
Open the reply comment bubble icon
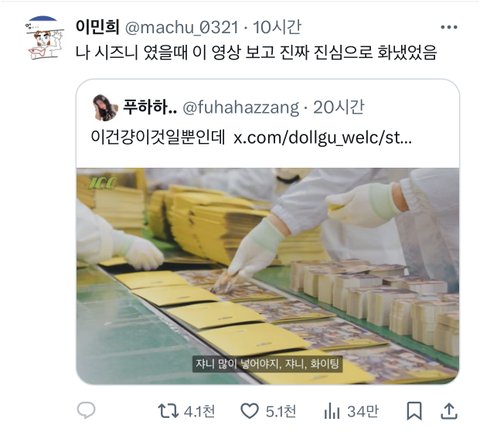coord(86,410)
